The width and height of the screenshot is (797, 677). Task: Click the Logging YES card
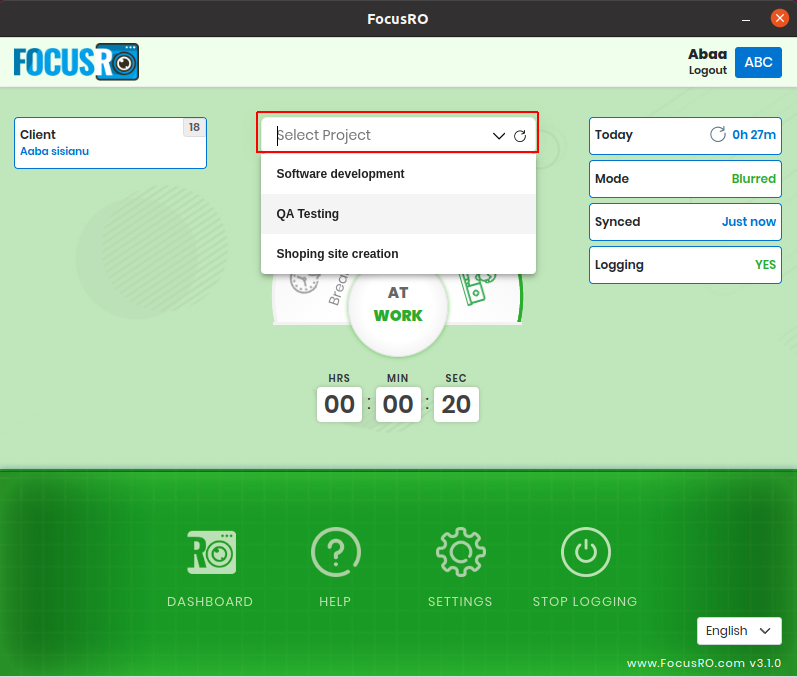coord(685,265)
